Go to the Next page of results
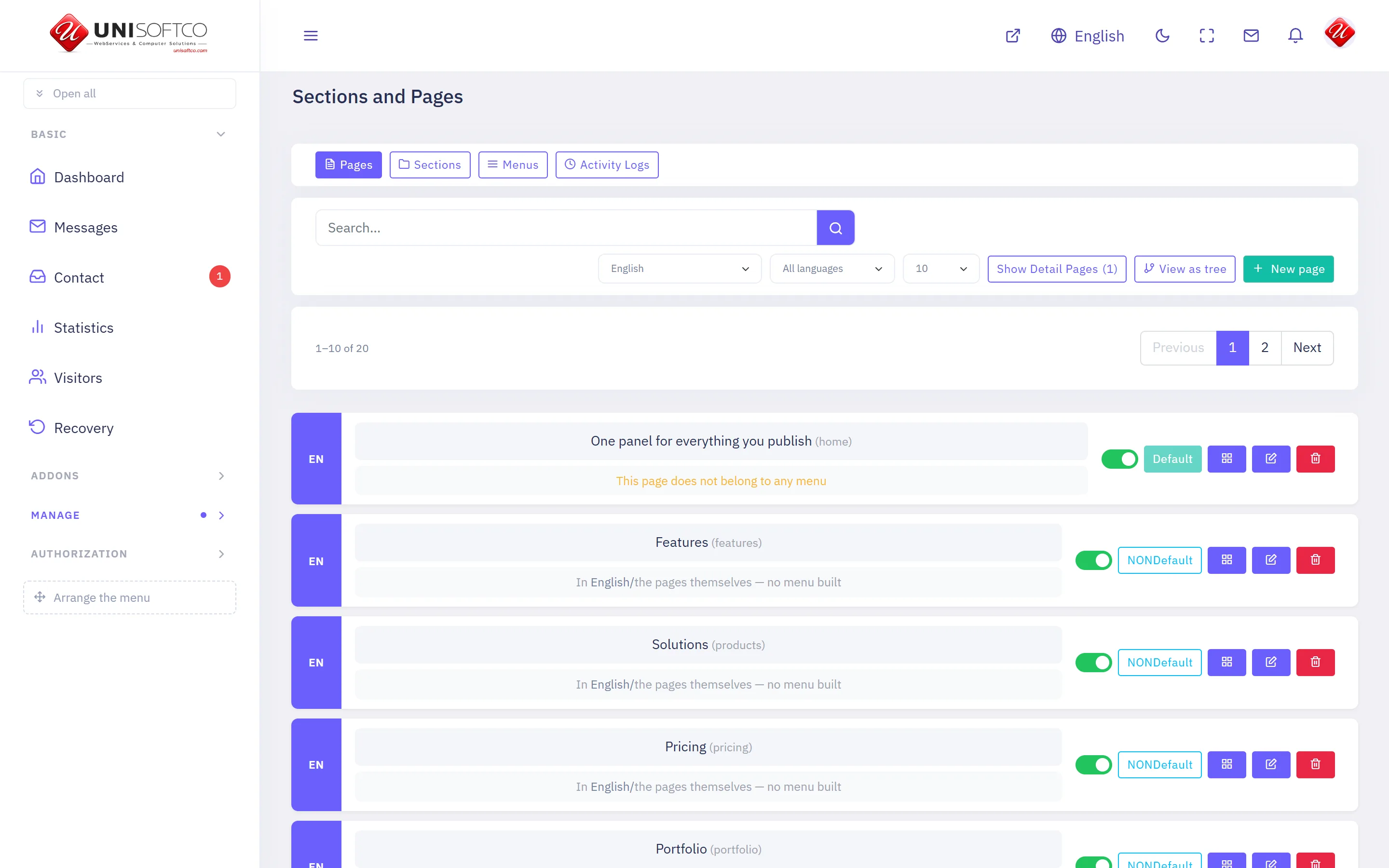 pyautogui.click(x=1307, y=348)
